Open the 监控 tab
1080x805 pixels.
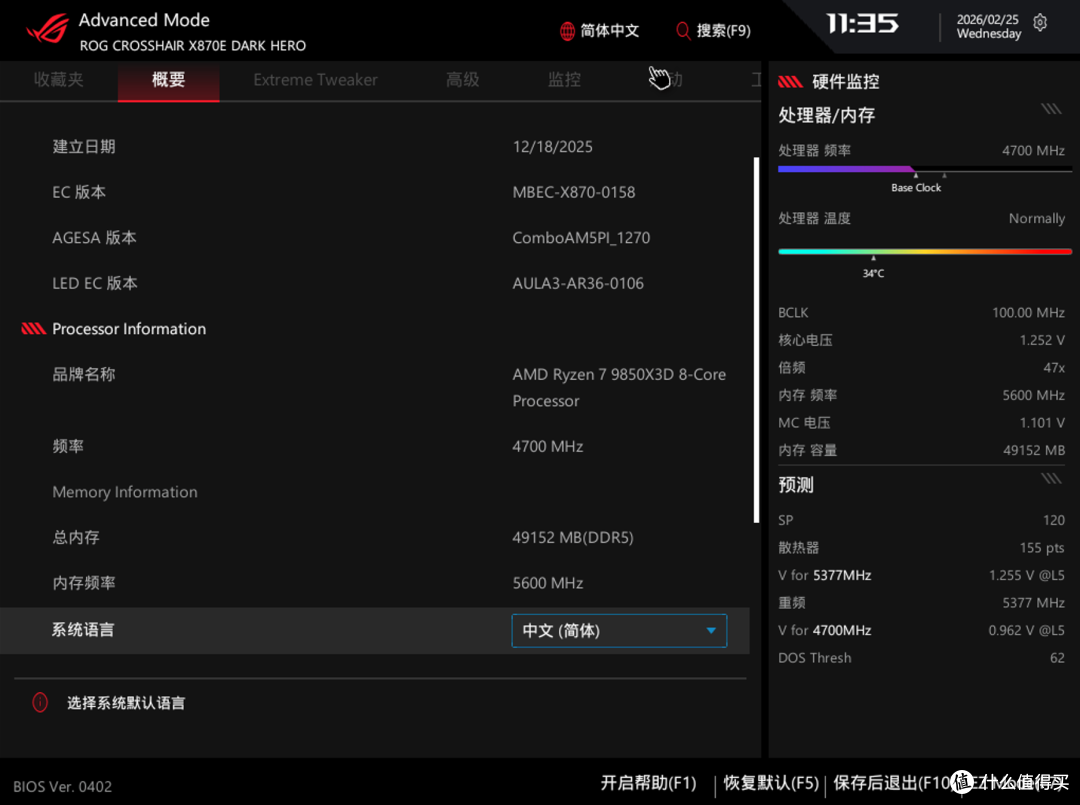pyautogui.click(x=564, y=80)
